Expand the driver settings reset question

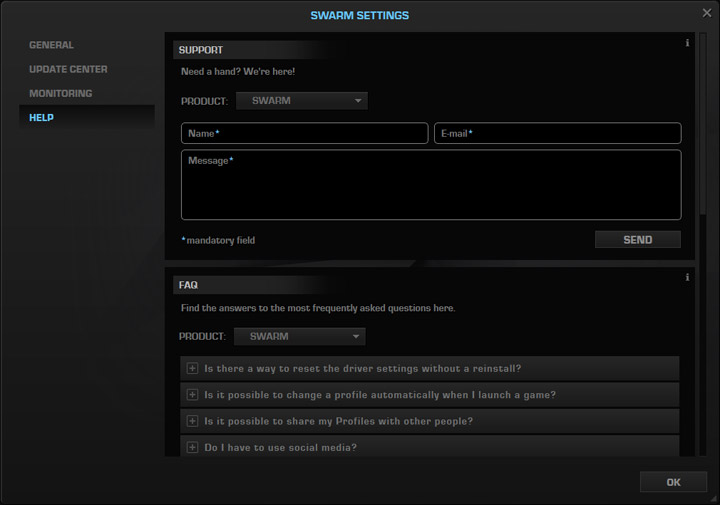pos(192,368)
